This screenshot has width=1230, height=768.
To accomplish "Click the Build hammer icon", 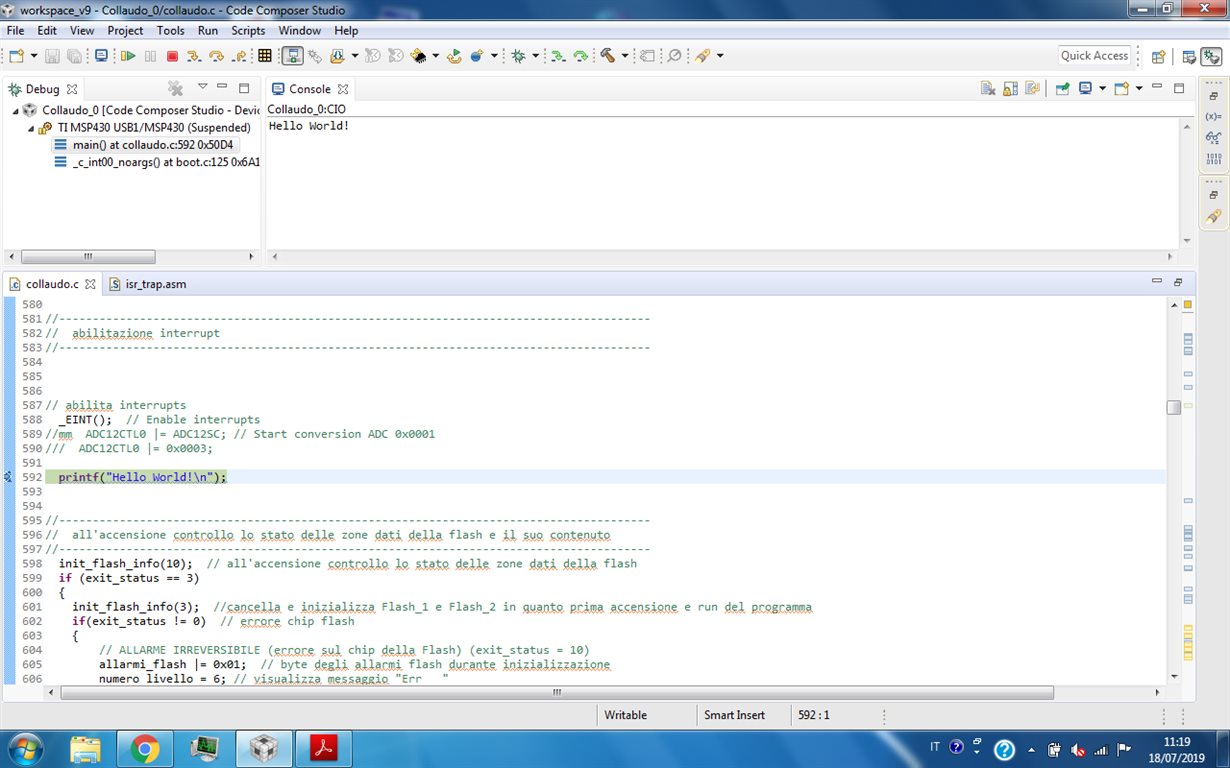I will point(607,56).
